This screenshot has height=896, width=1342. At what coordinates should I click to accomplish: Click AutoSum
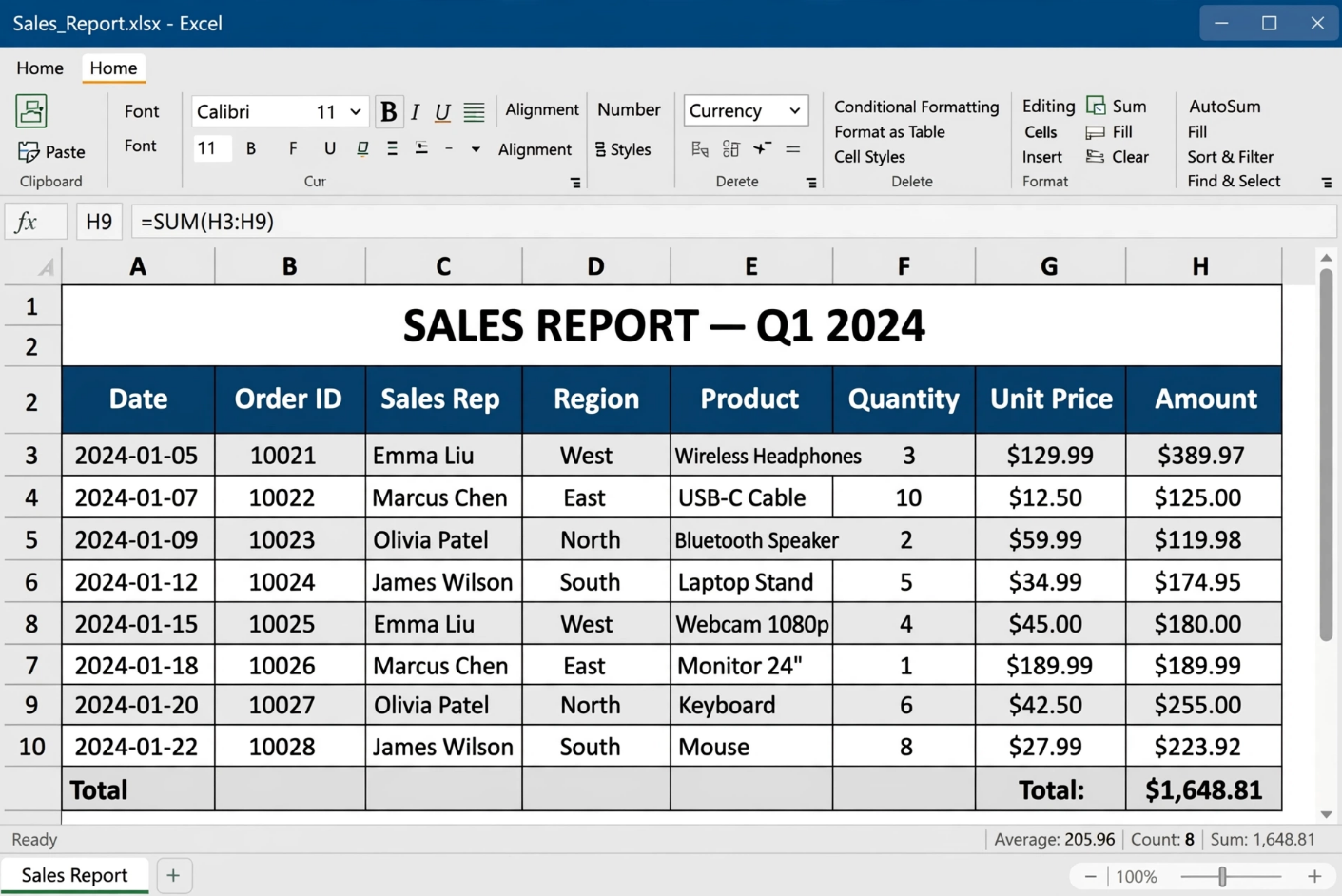click(1225, 107)
